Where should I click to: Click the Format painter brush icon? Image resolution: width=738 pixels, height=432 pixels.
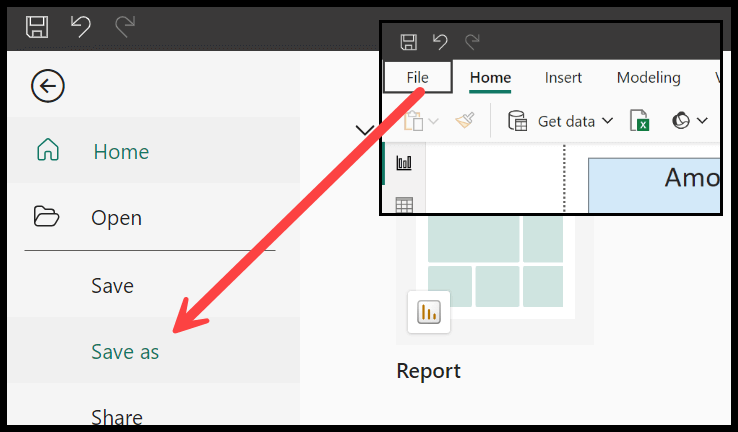465,120
